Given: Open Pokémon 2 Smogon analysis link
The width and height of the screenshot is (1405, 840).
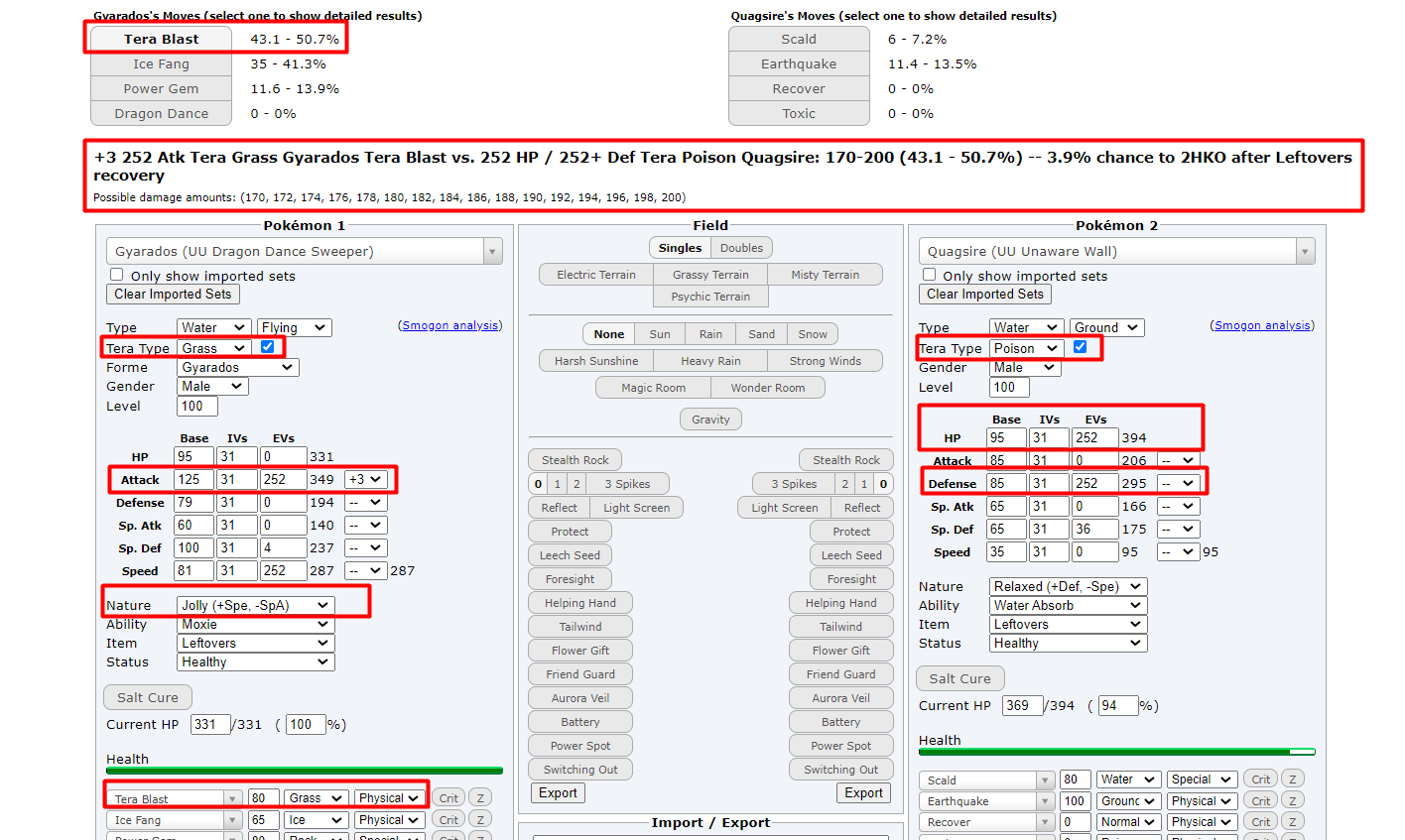Looking at the screenshot, I should (x=1263, y=325).
